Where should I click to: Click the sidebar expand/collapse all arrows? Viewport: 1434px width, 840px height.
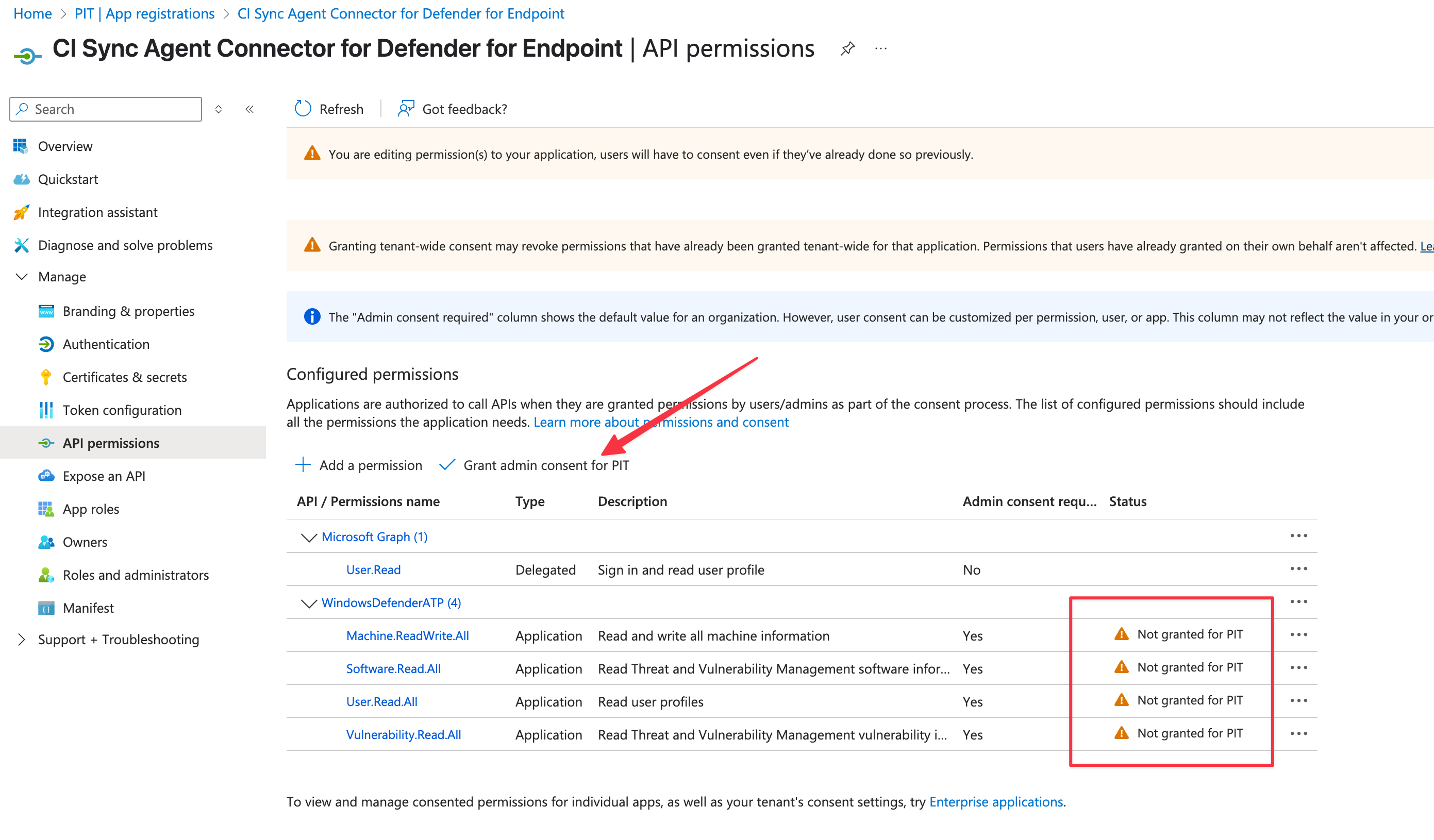[x=219, y=109]
